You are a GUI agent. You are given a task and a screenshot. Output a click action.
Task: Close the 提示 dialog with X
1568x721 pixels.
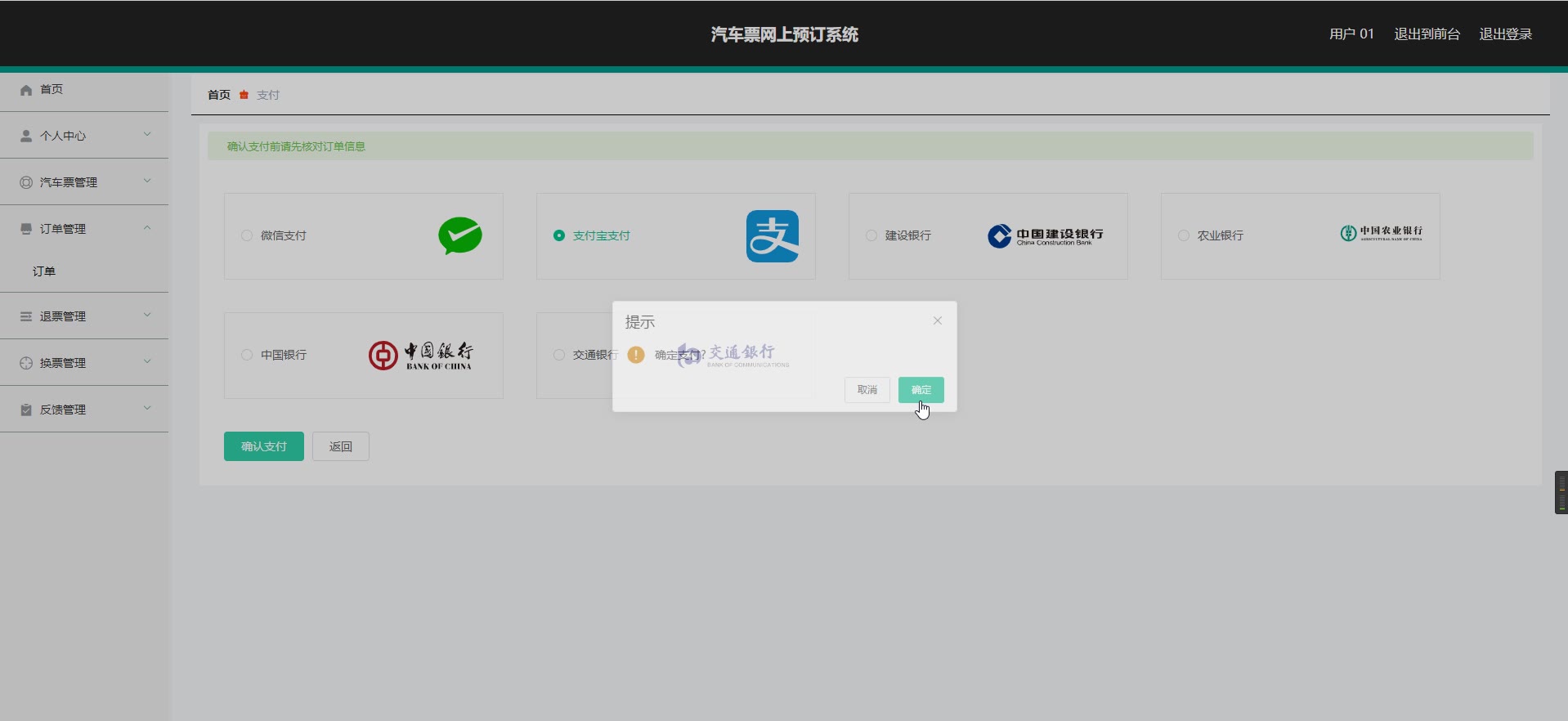tap(938, 320)
